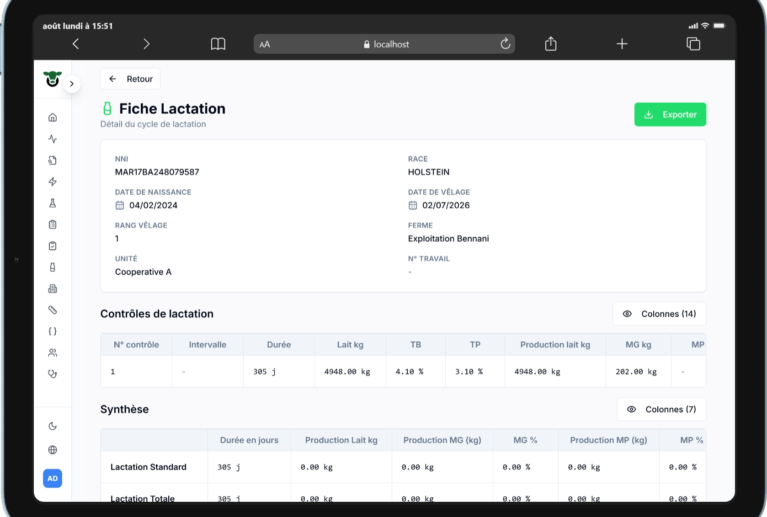The width and height of the screenshot is (767, 517).
Task: Click the cow head logo in sidebar
Action: click(x=52, y=79)
